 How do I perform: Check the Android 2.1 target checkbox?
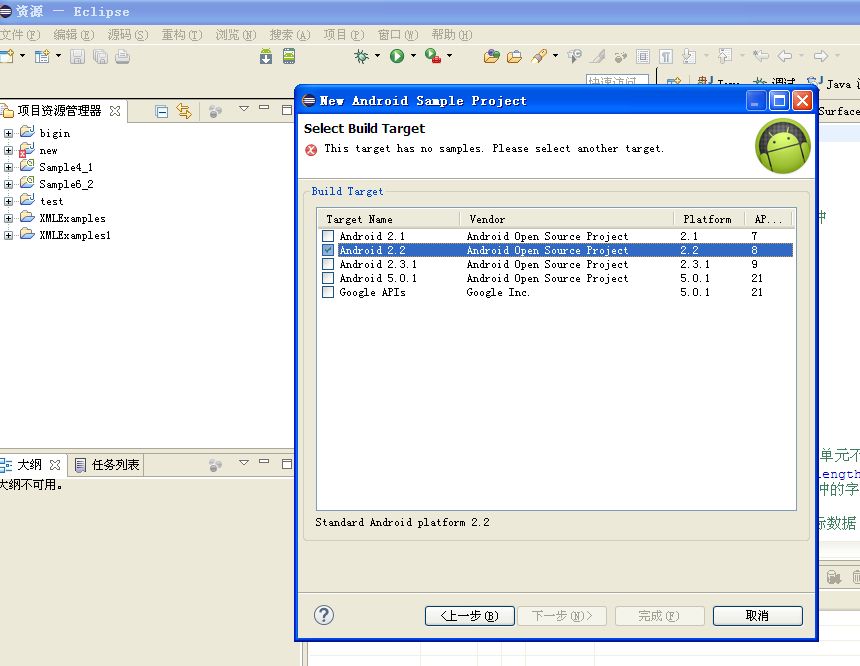(x=328, y=236)
